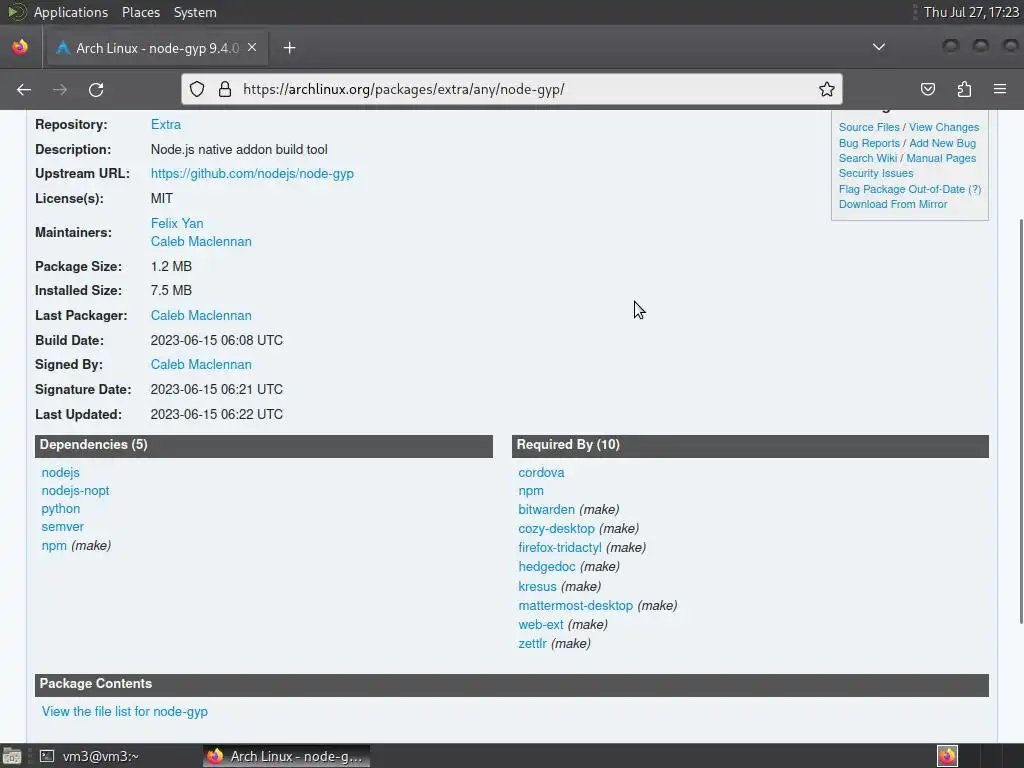Open zettlr package link
The width and height of the screenshot is (1024, 768).
(x=532, y=643)
